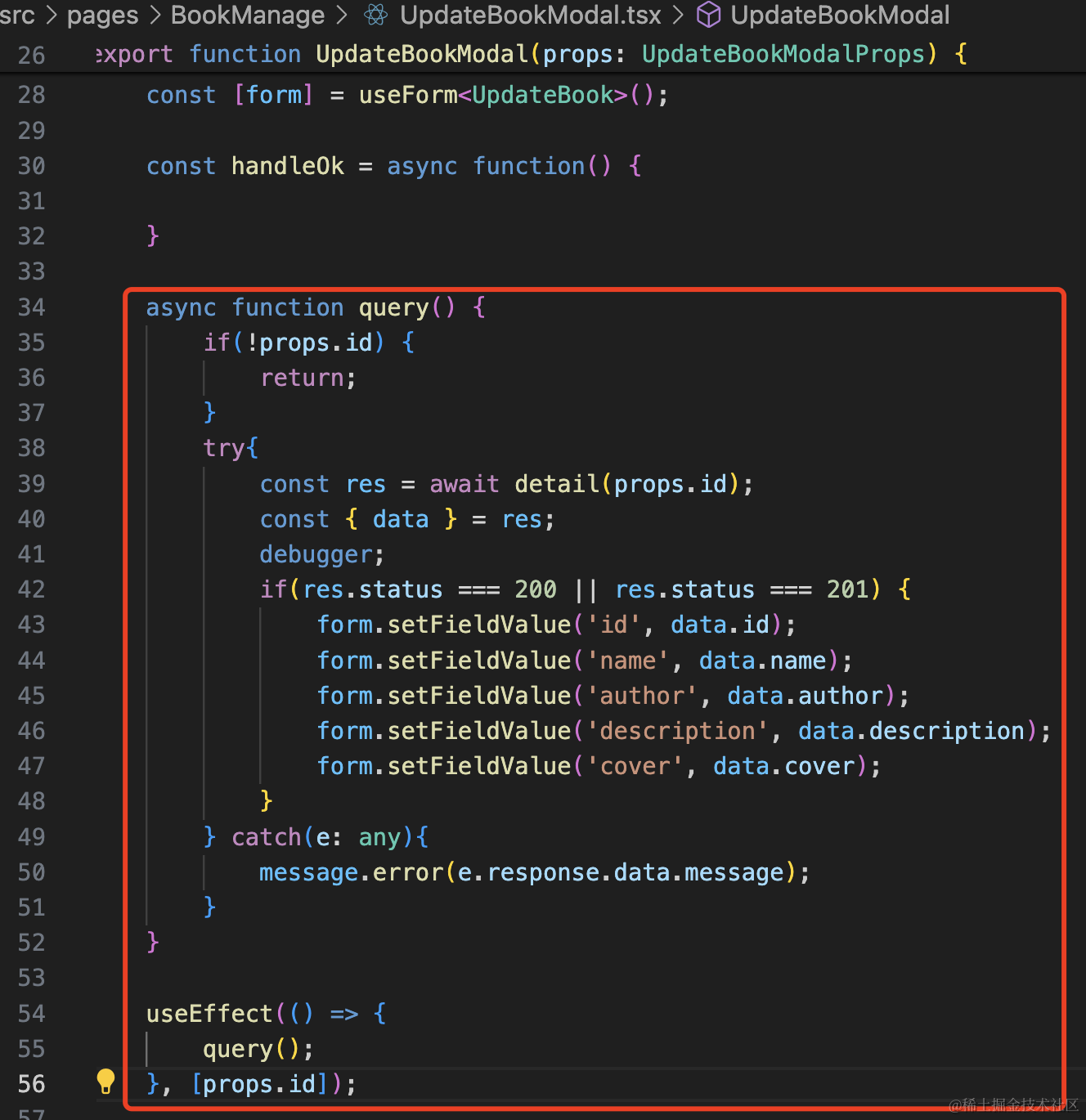The image size is (1086, 1120).
Task: Click the query function name declaration
Action: click(393, 307)
